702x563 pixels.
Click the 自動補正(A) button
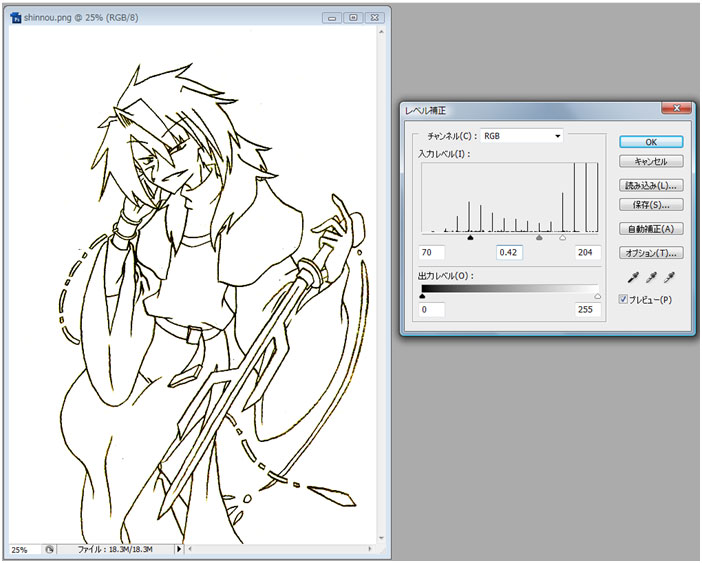[651, 229]
